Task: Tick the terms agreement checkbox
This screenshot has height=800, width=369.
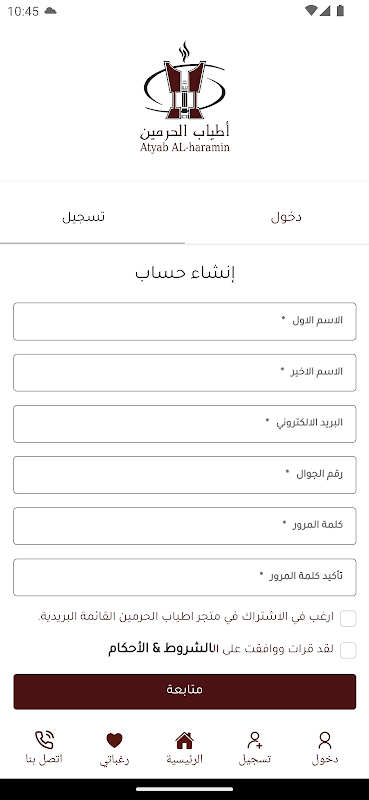Action: pyautogui.click(x=348, y=651)
